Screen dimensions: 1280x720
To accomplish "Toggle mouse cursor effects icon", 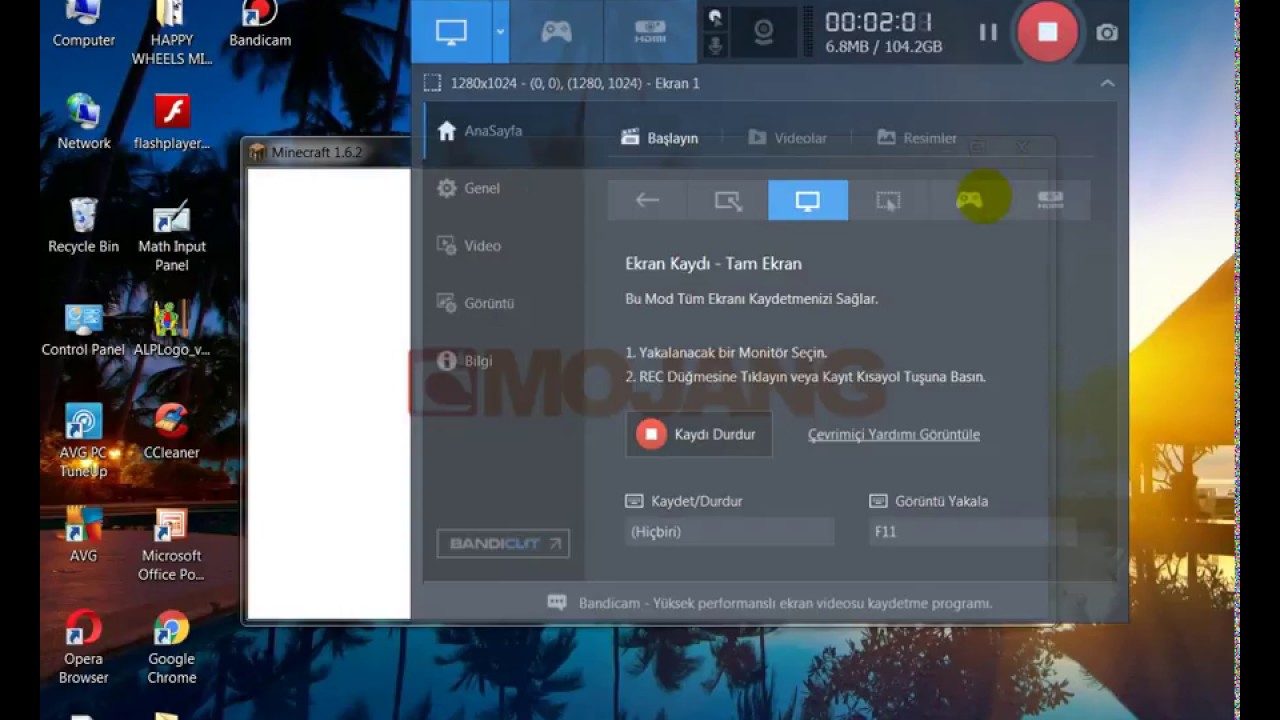I will pyautogui.click(x=715, y=17).
